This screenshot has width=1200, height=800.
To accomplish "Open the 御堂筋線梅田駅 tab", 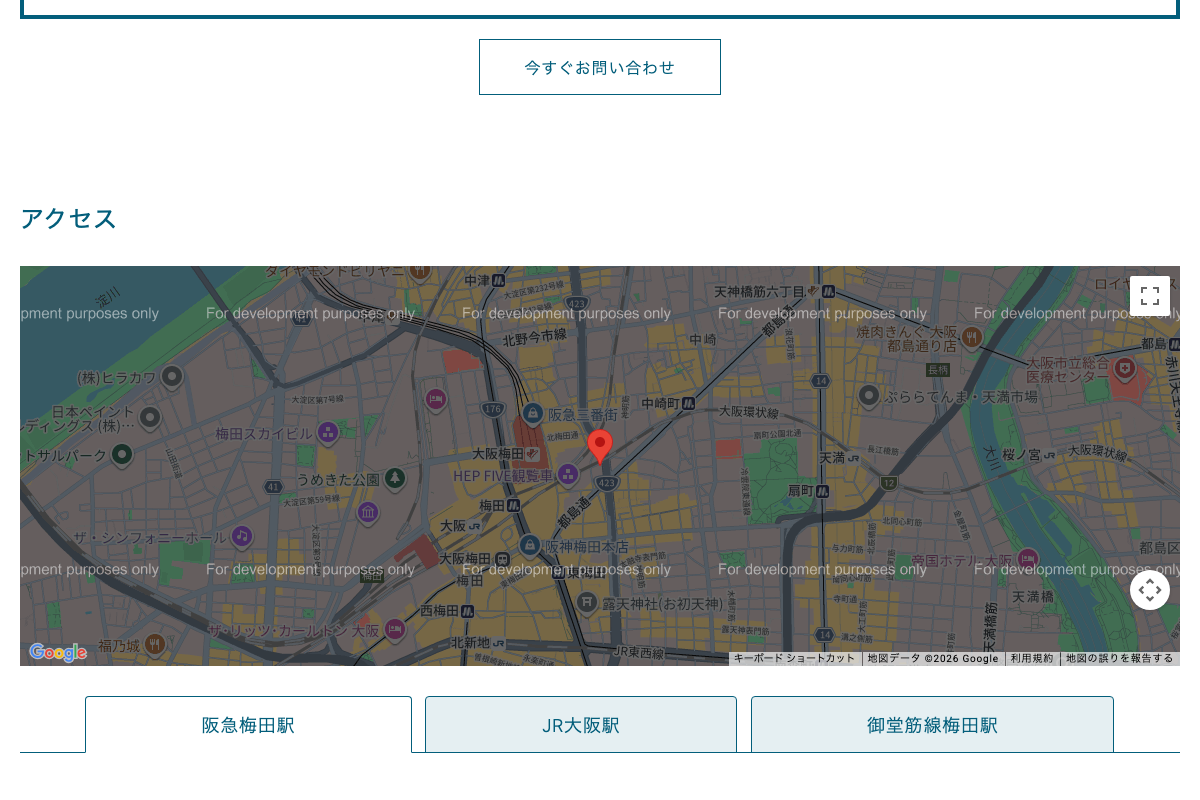I will point(931,725).
